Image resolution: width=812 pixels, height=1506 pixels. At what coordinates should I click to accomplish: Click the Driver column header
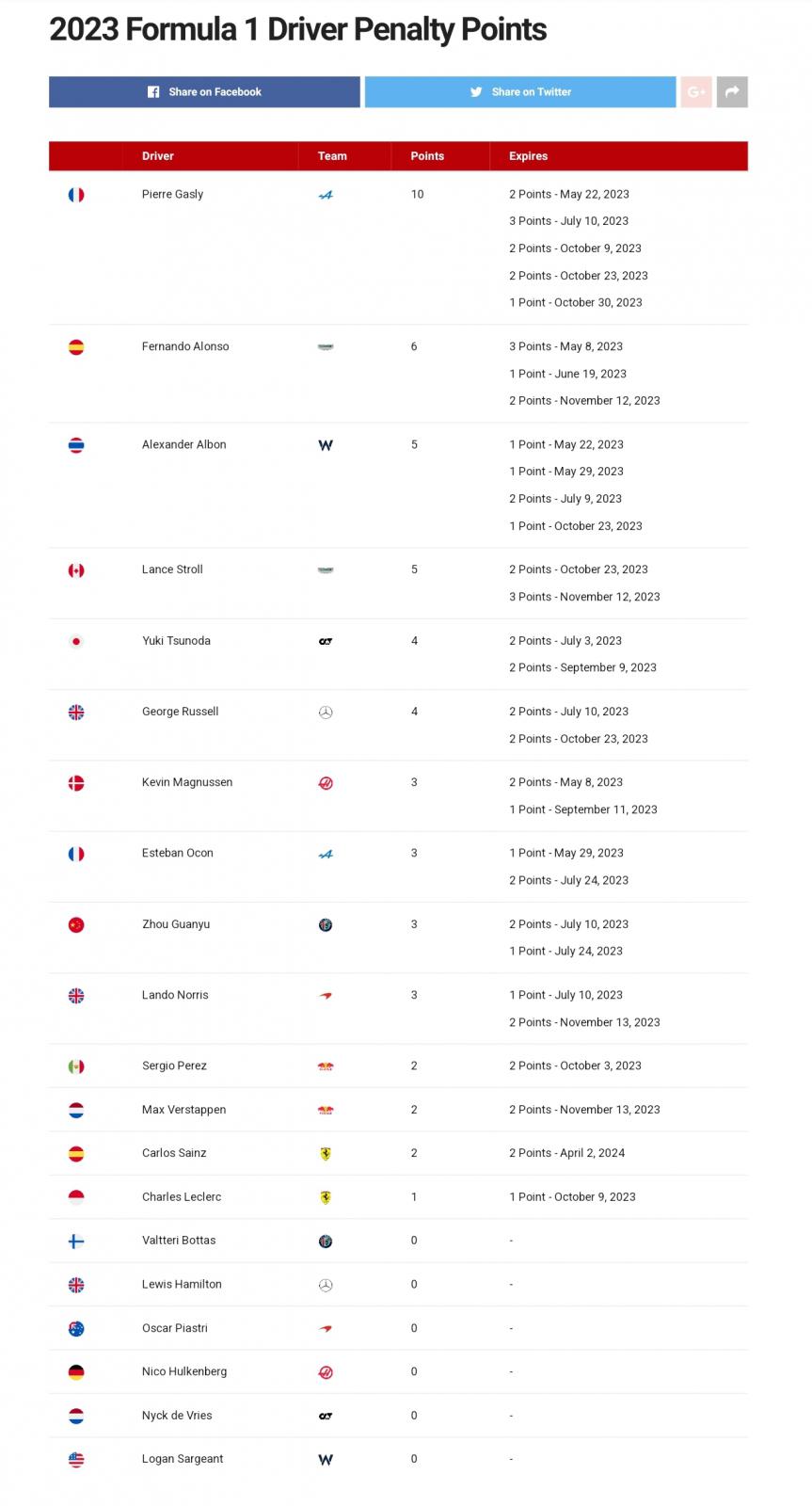pyautogui.click(x=158, y=156)
